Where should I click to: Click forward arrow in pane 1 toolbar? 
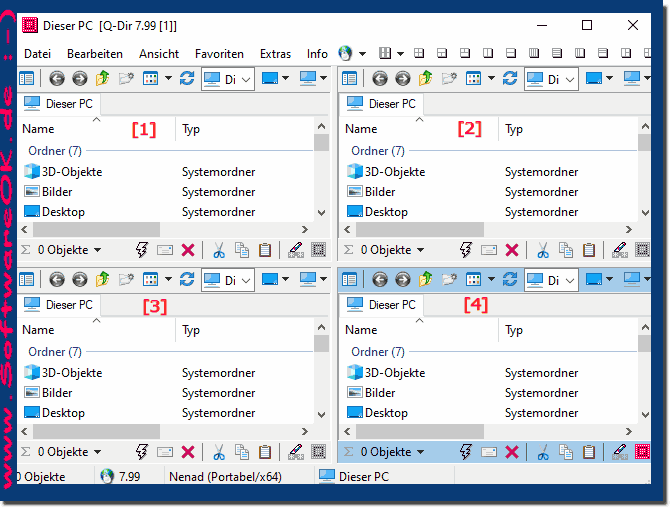[x=79, y=79]
